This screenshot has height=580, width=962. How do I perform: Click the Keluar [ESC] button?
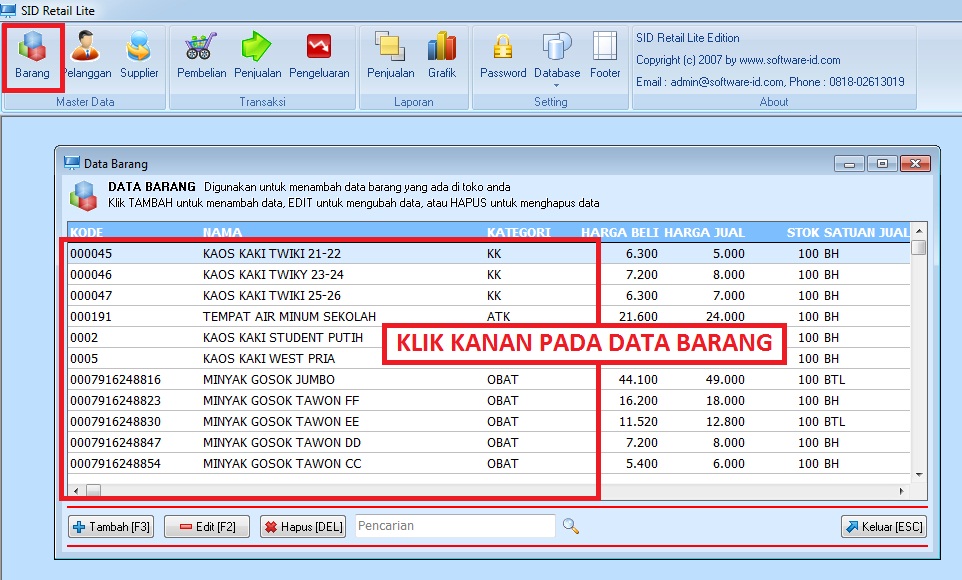point(883,527)
